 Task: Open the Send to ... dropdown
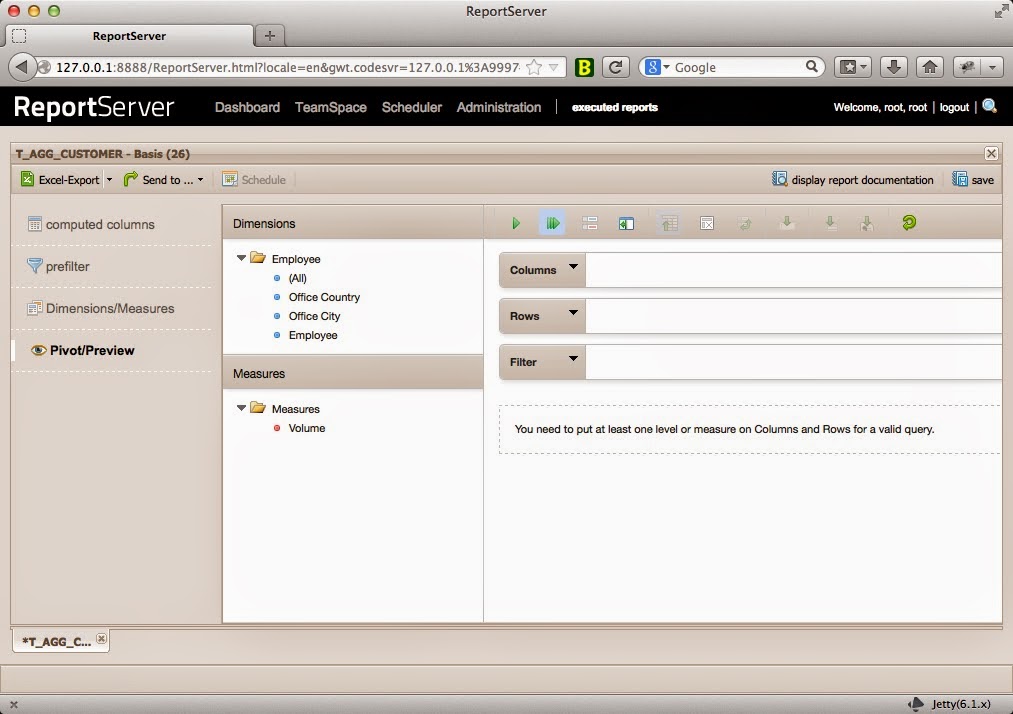point(163,180)
